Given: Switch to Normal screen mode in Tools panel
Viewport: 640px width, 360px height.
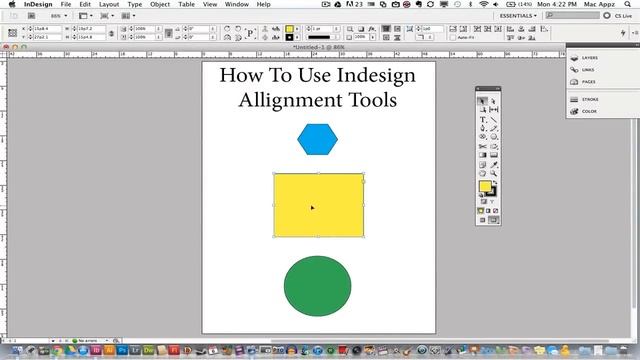Looking at the screenshot, I should pyautogui.click(x=482, y=220).
